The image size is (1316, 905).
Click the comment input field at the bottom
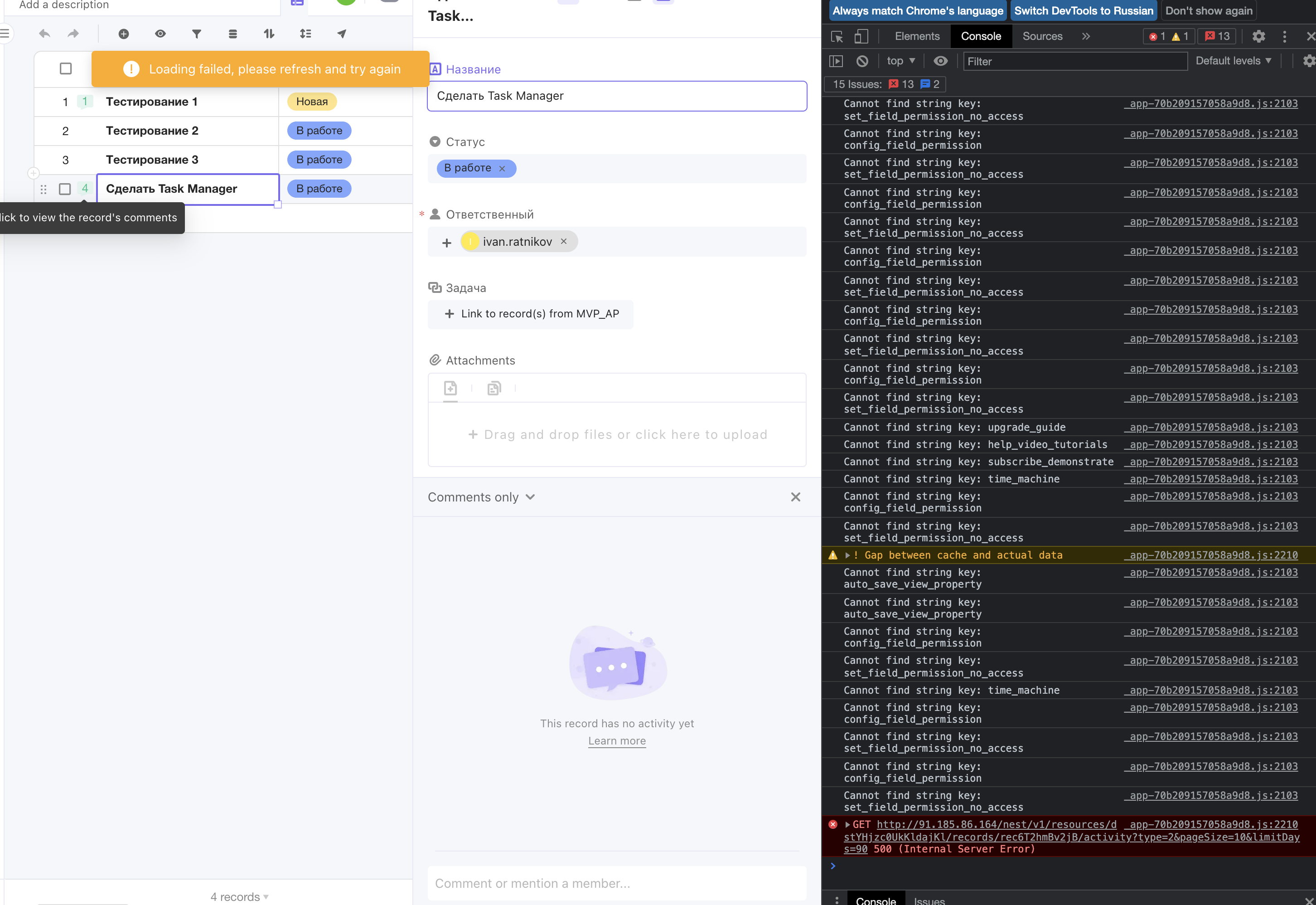[617, 883]
